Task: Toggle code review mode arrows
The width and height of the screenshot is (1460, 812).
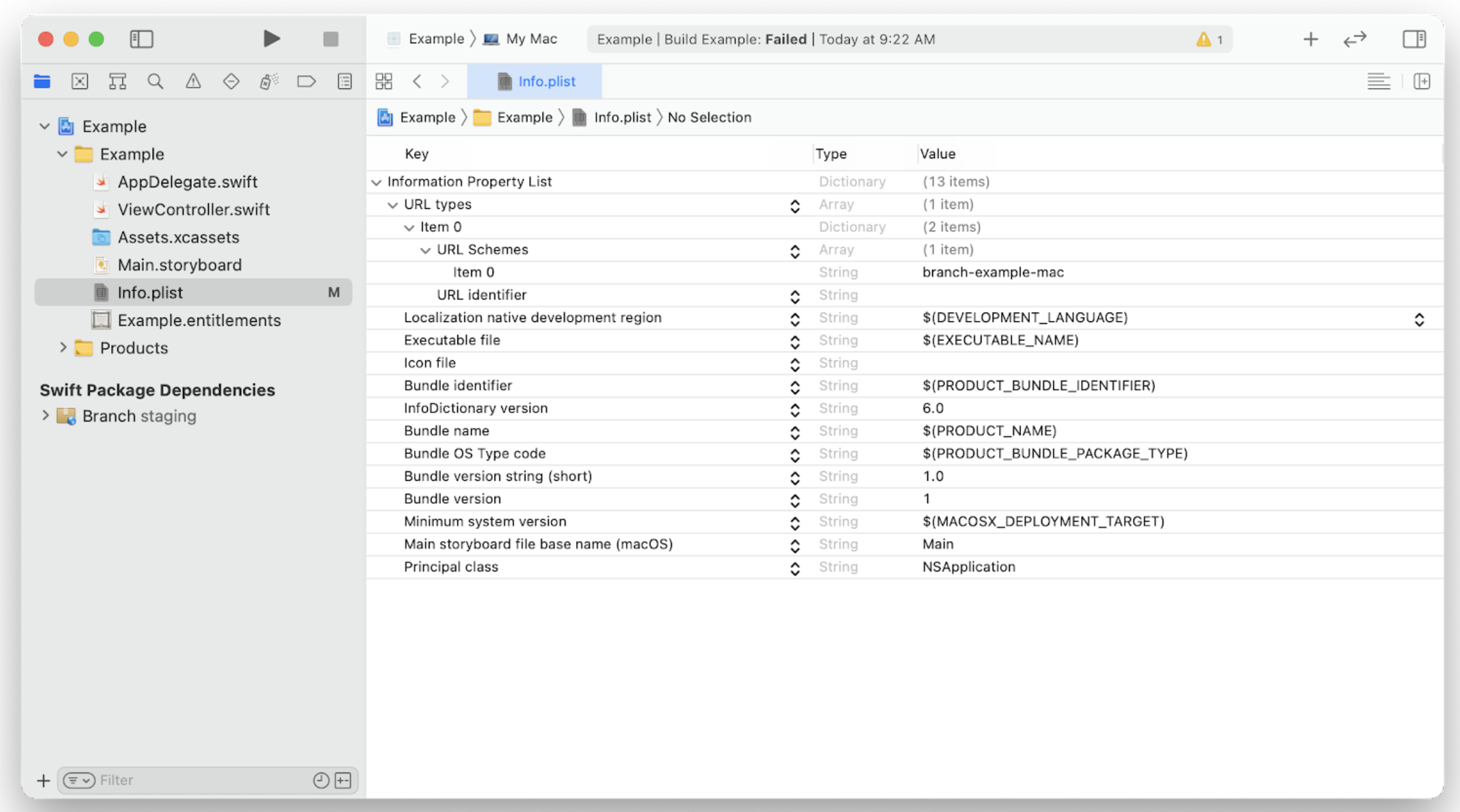Action: [x=1355, y=39]
